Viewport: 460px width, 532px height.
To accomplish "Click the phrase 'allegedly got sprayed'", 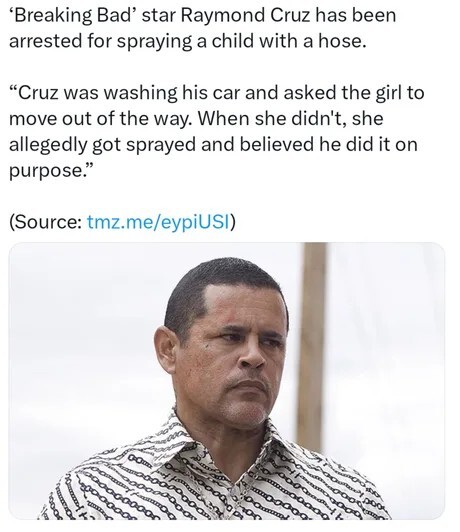I will [102, 145].
